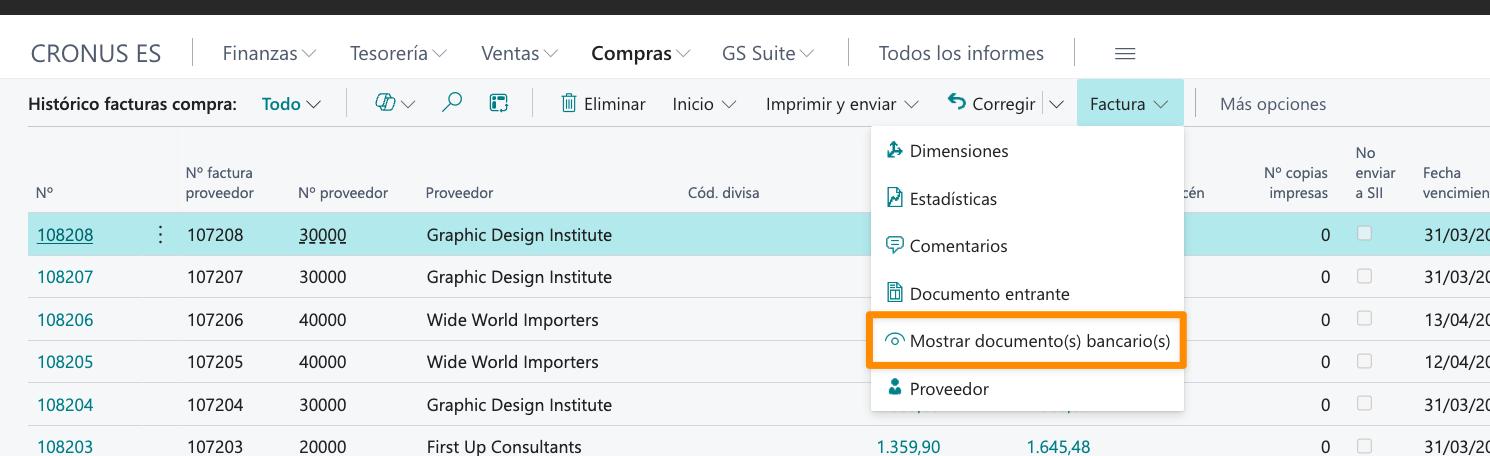Select Dimensiones from the Factura menu
1490x456 pixels.
(958, 151)
